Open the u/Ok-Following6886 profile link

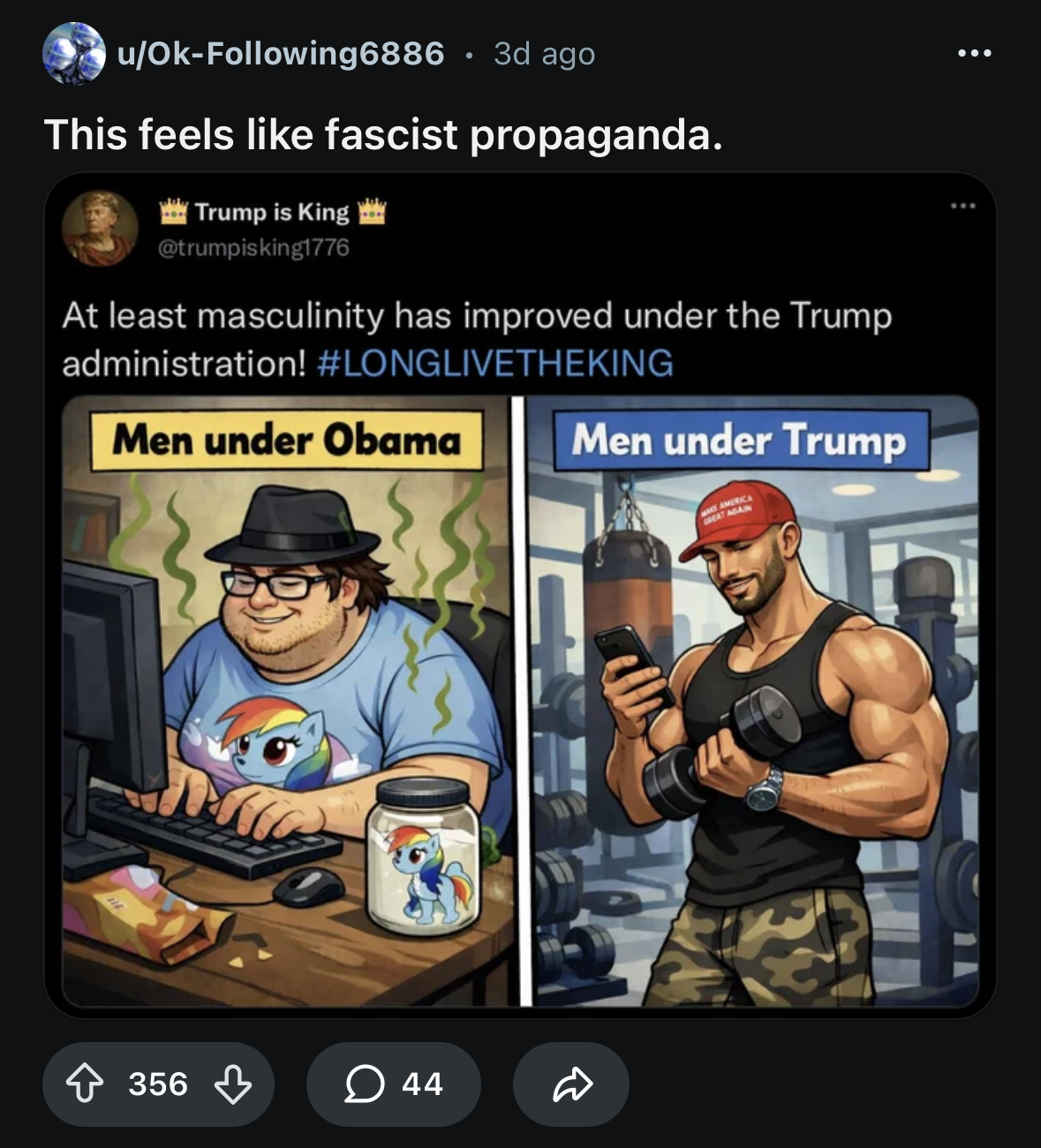[x=281, y=54]
